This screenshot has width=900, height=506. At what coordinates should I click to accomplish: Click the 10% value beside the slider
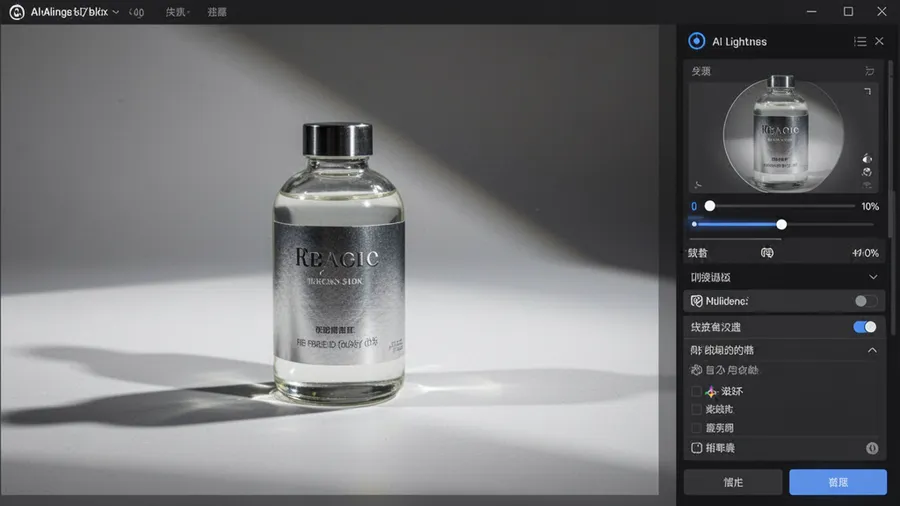coord(870,207)
